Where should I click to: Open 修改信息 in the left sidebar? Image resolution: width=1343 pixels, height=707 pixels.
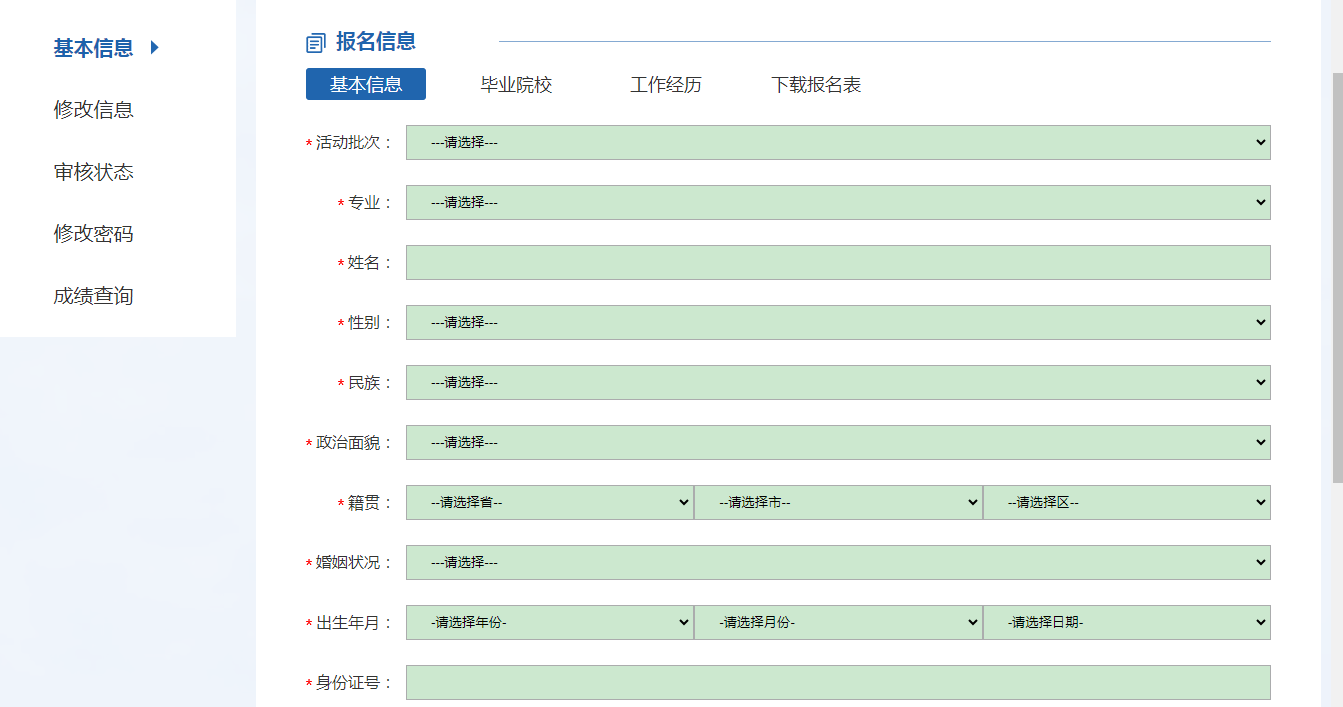coord(93,110)
